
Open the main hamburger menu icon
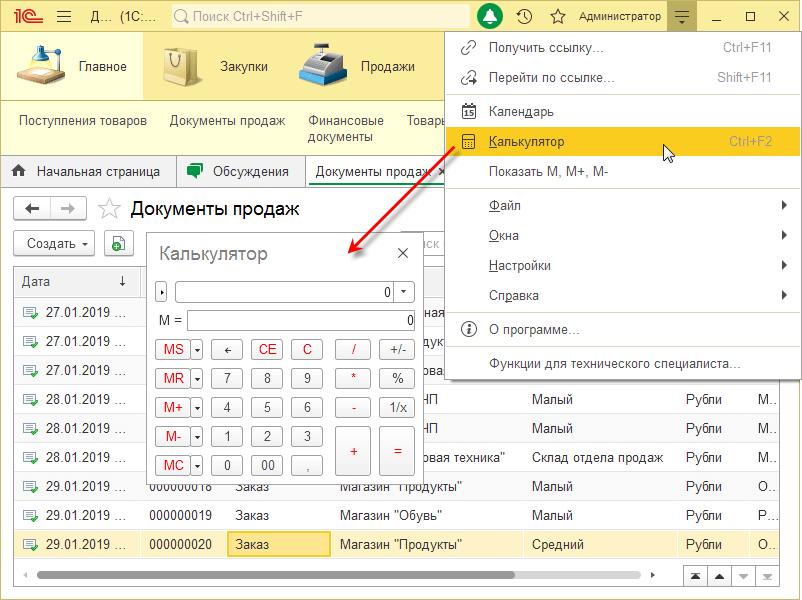(64, 16)
